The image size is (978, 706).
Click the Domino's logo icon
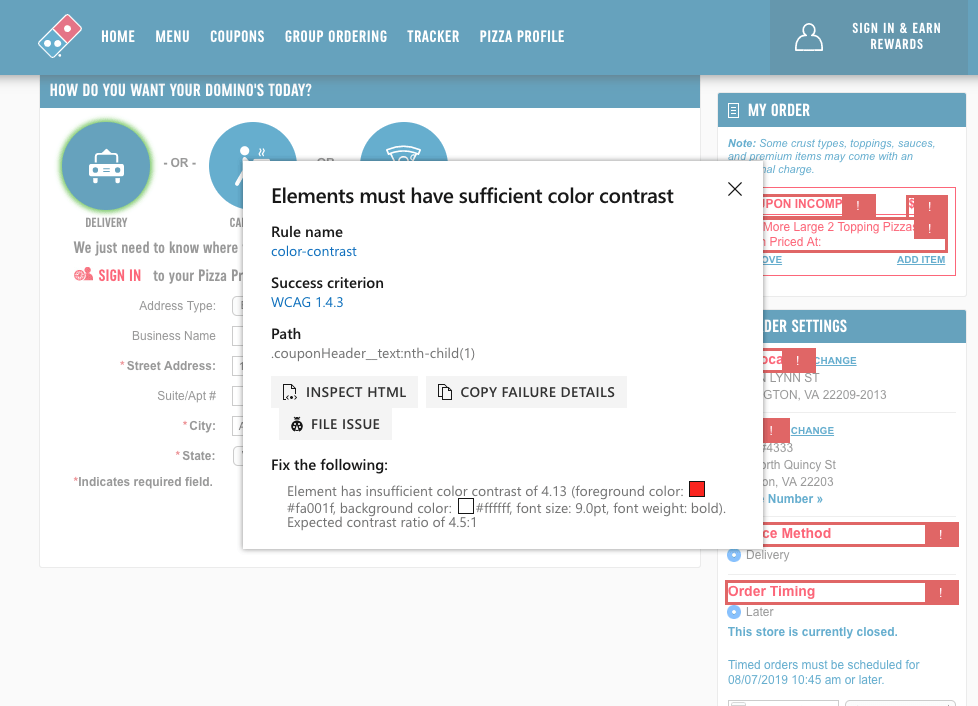point(60,37)
